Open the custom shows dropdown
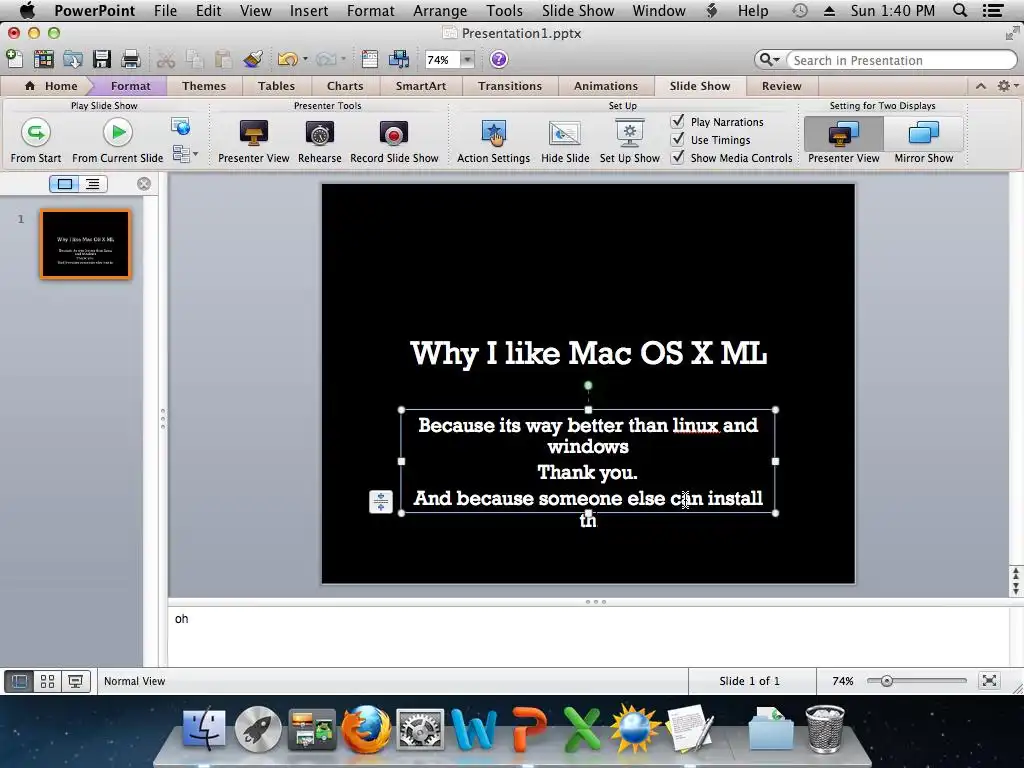Image resolution: width=1024 pixels, height=768 pixels. (184, 154)
